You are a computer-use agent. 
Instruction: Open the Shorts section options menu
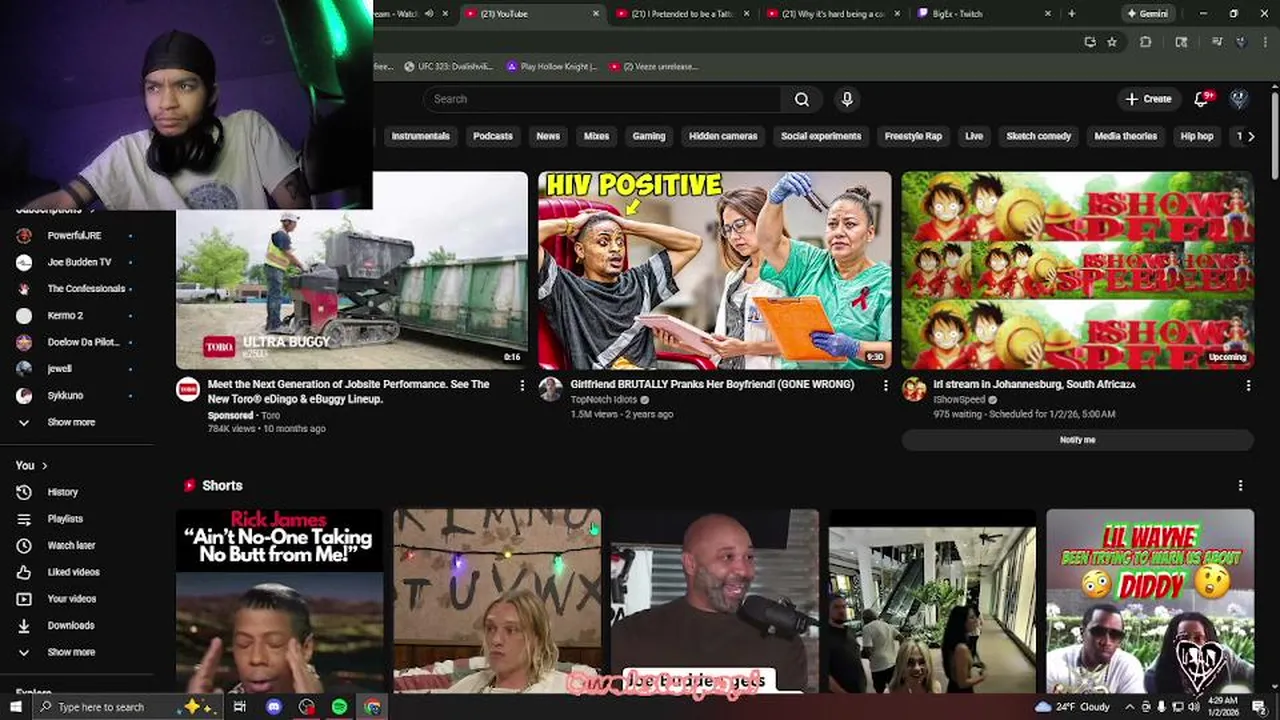coord(1240,485)
